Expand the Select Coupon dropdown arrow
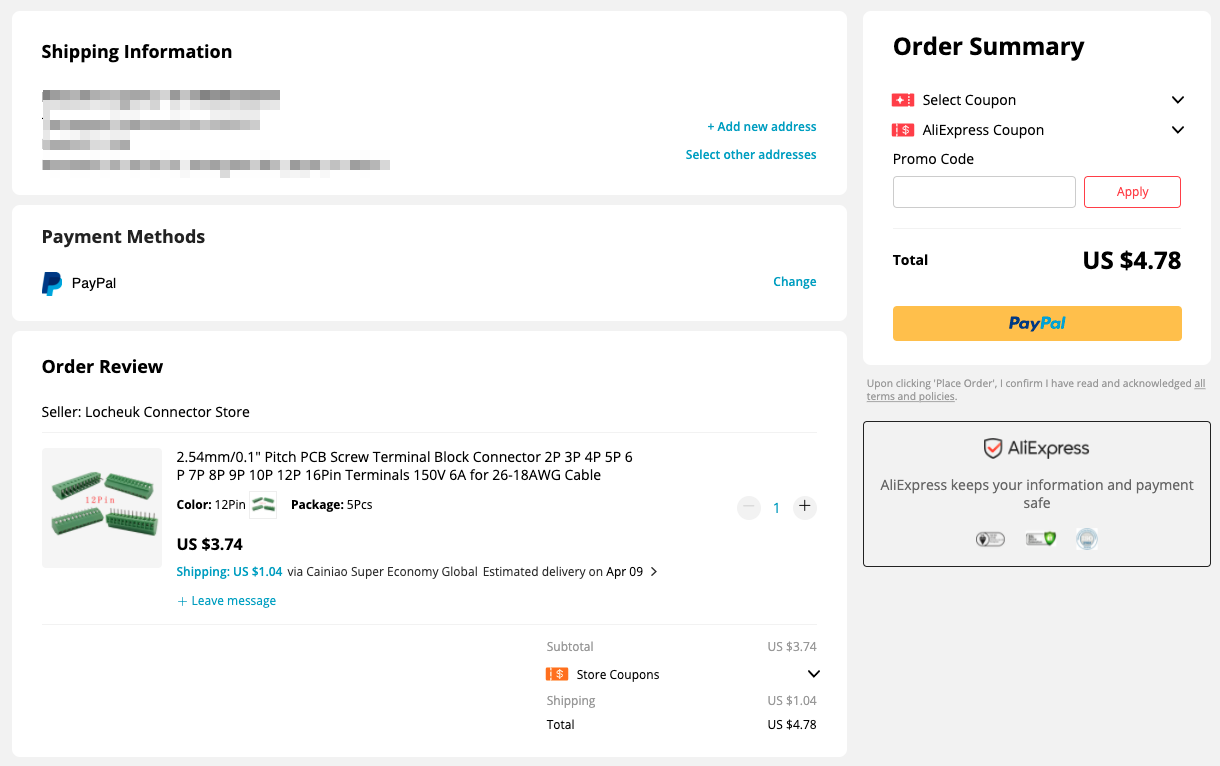 pos(1178,100)
